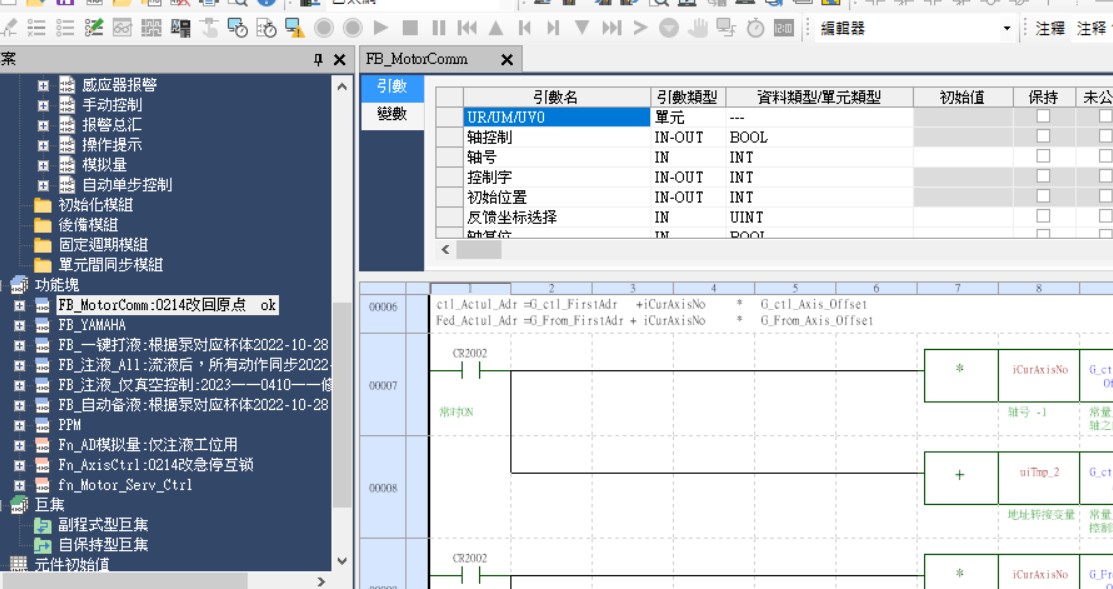
Task: Switch to the 變數 tab
Action: pyautogui.click(x=392, y=114)
